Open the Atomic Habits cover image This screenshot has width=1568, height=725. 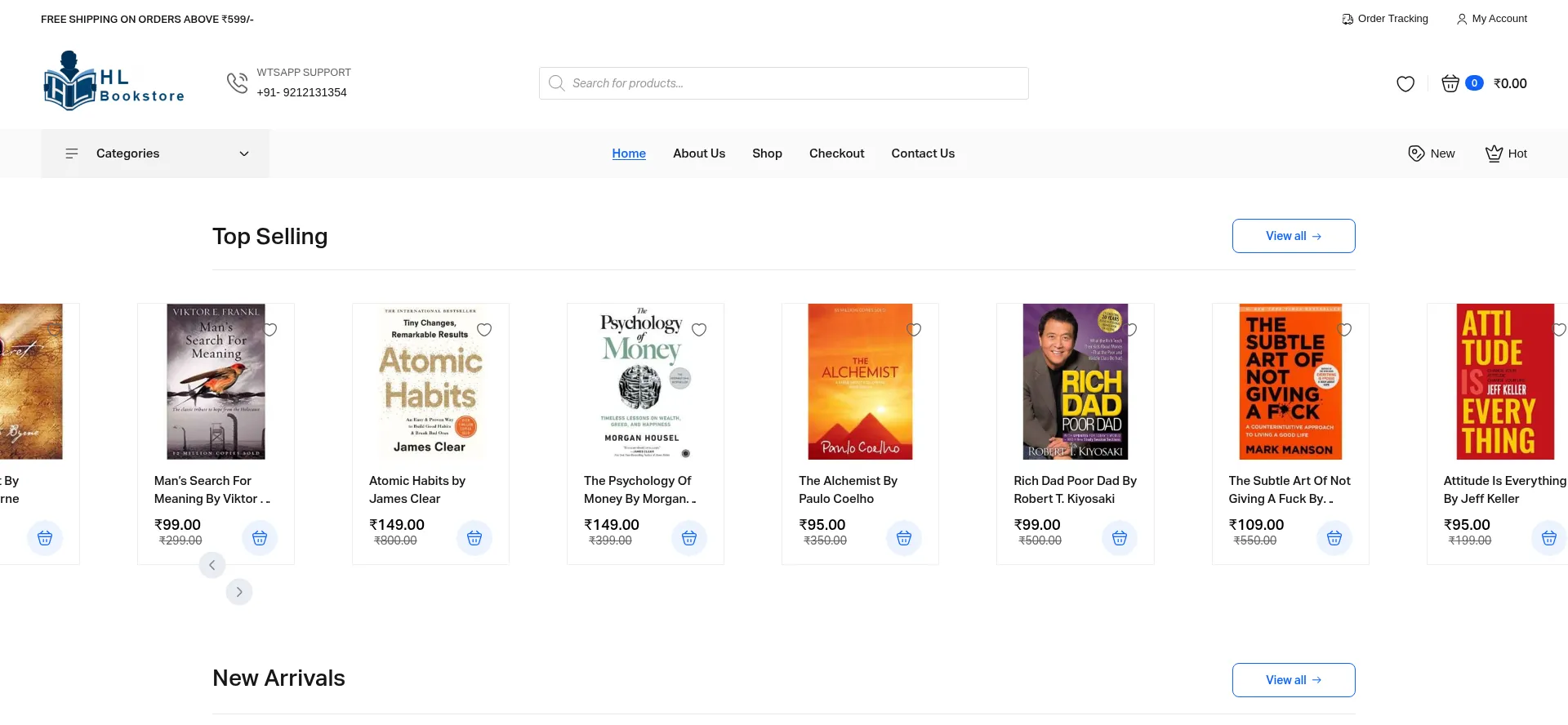coord(430,381)
